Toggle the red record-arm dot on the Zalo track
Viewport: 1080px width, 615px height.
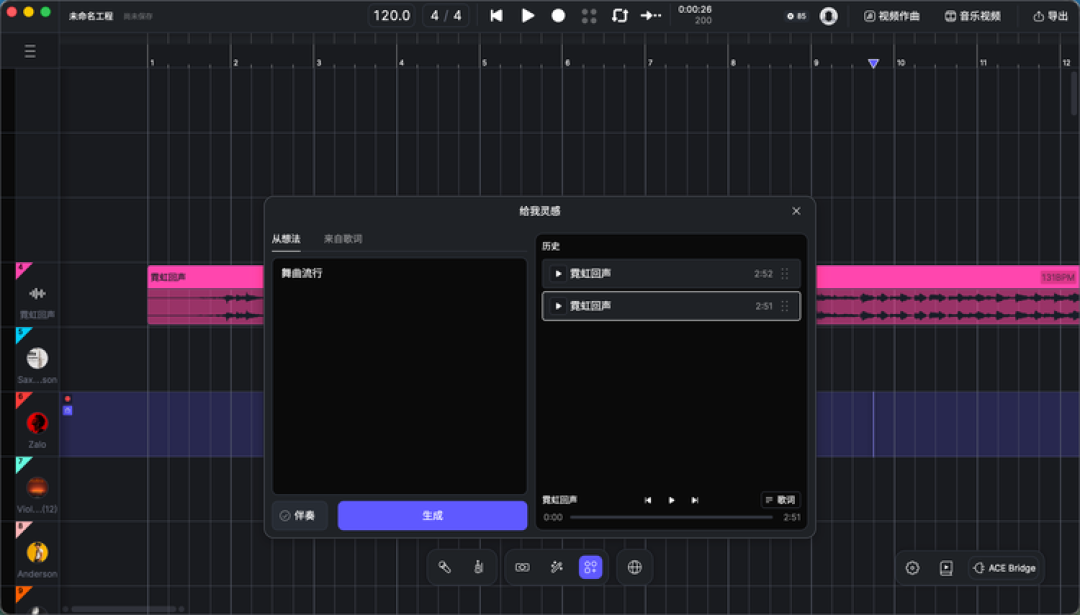tap(68, 399)
